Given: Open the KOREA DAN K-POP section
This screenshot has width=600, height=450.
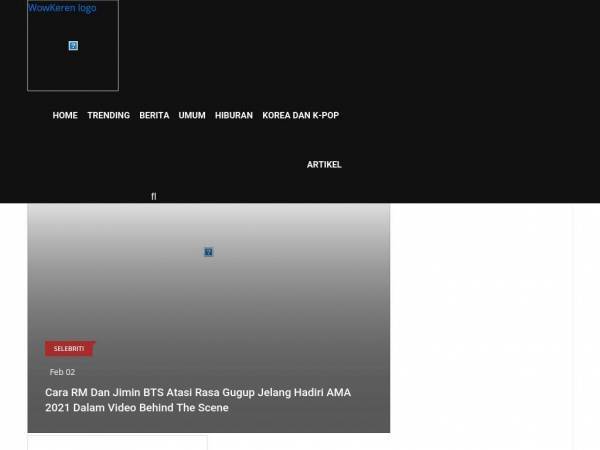Looking at the screenshot, I should (301, 116).
